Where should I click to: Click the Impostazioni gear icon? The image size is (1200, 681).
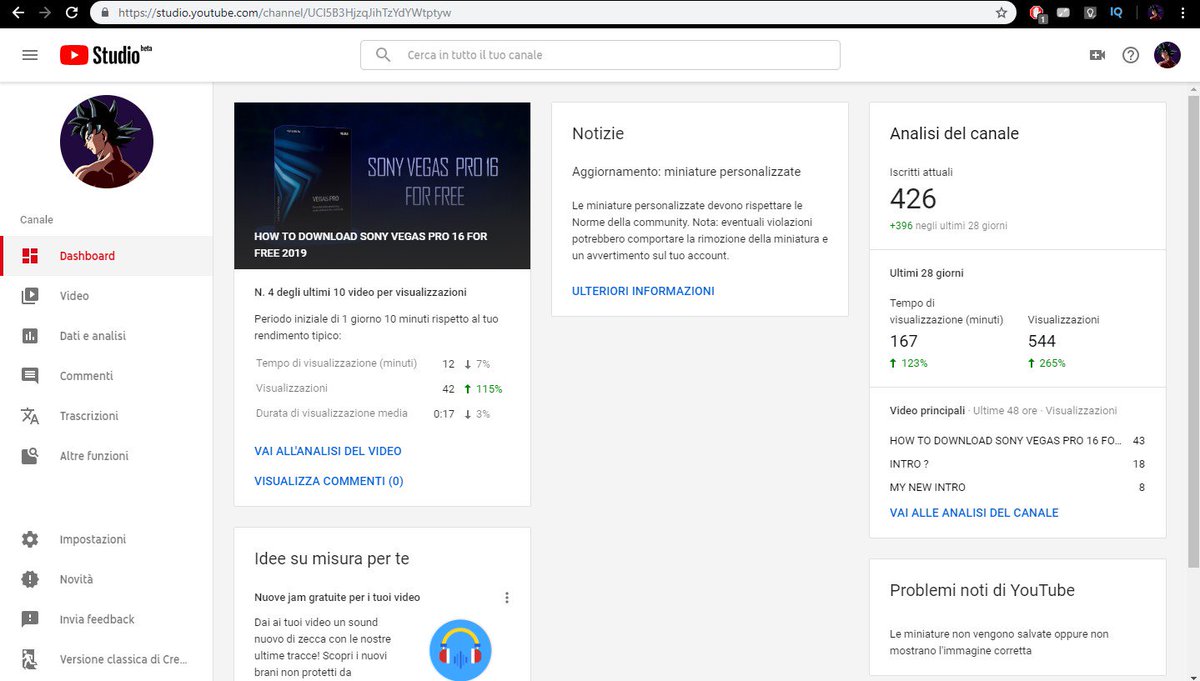point(30,539)
